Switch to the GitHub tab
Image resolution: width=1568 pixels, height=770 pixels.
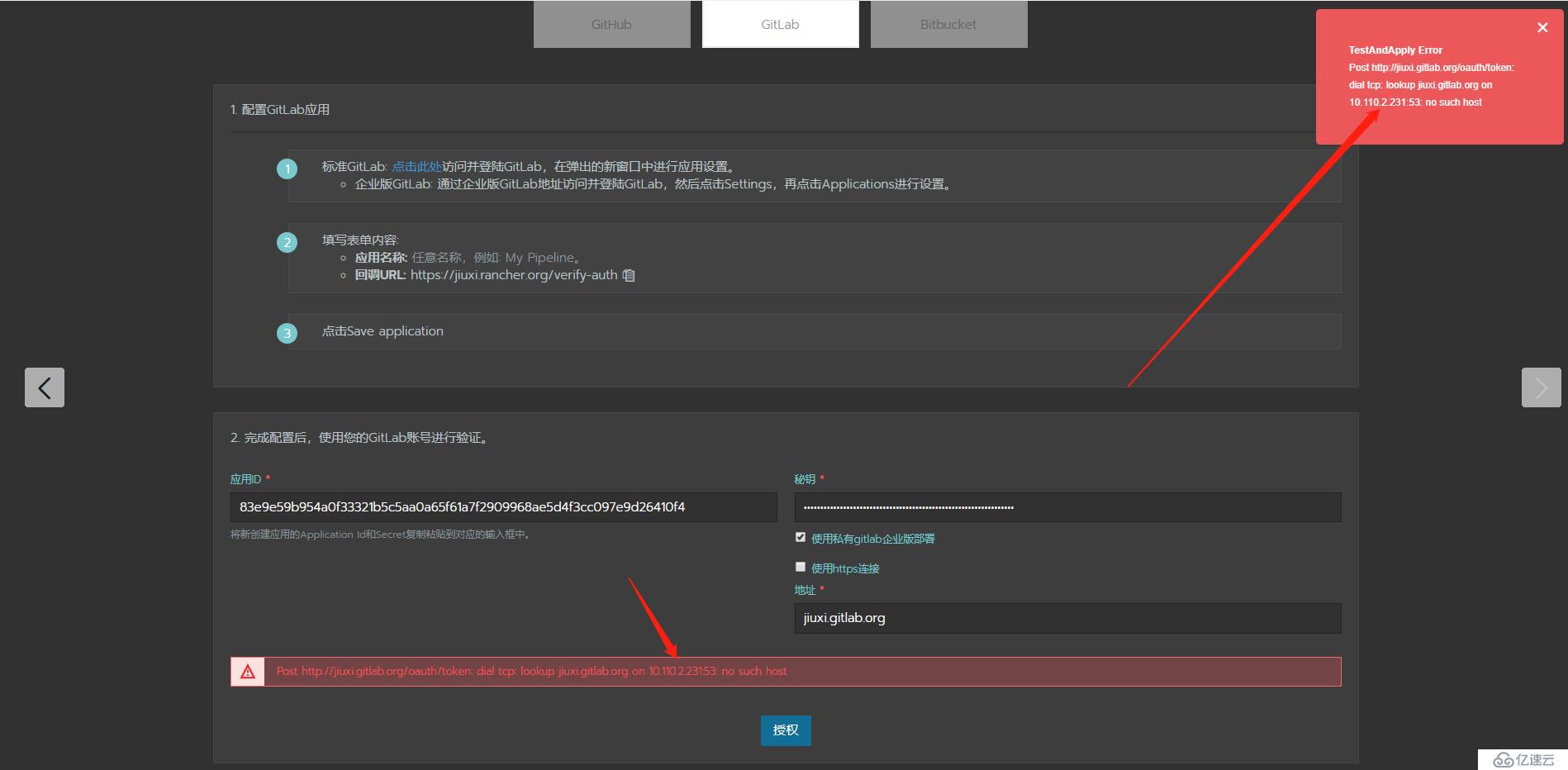pos(611,24)
